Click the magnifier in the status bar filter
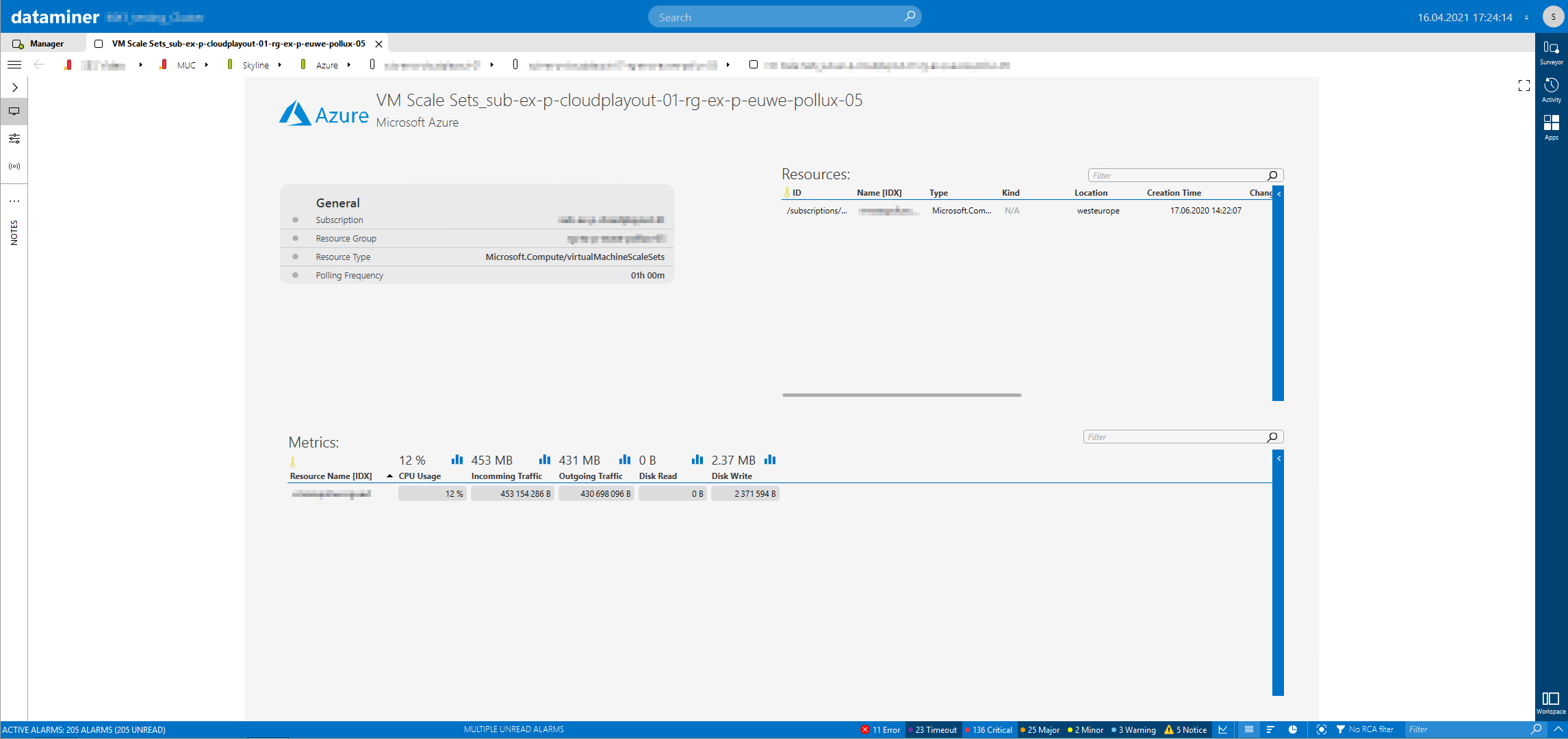Viewport: 1568px width, 739px height. 1537,729
